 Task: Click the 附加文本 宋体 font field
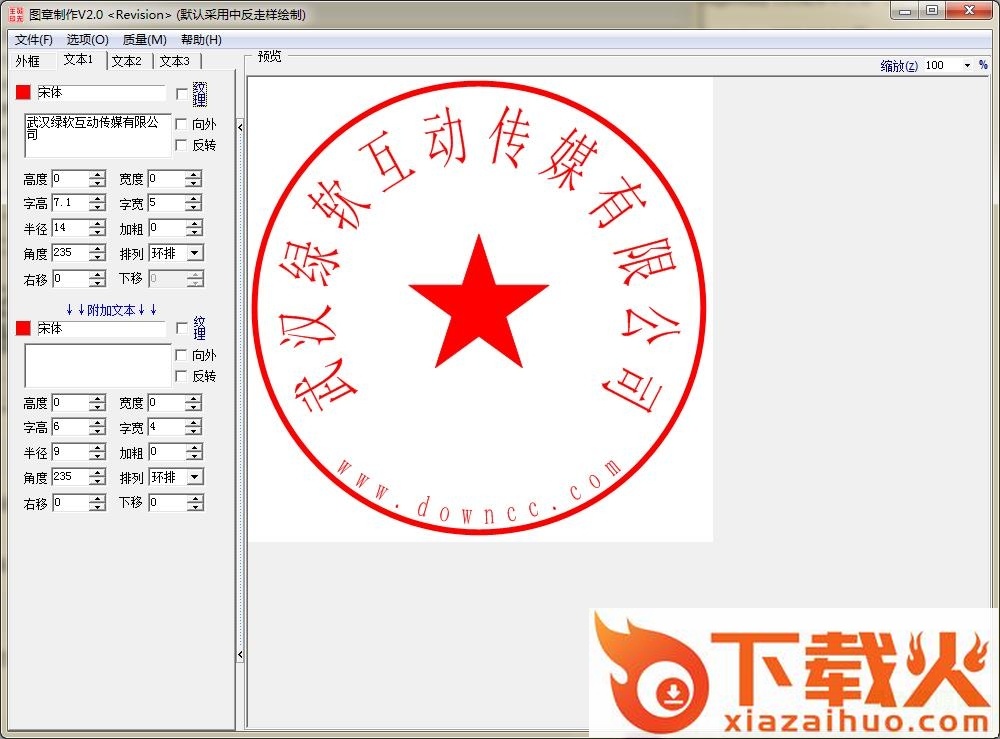[101, 328]
